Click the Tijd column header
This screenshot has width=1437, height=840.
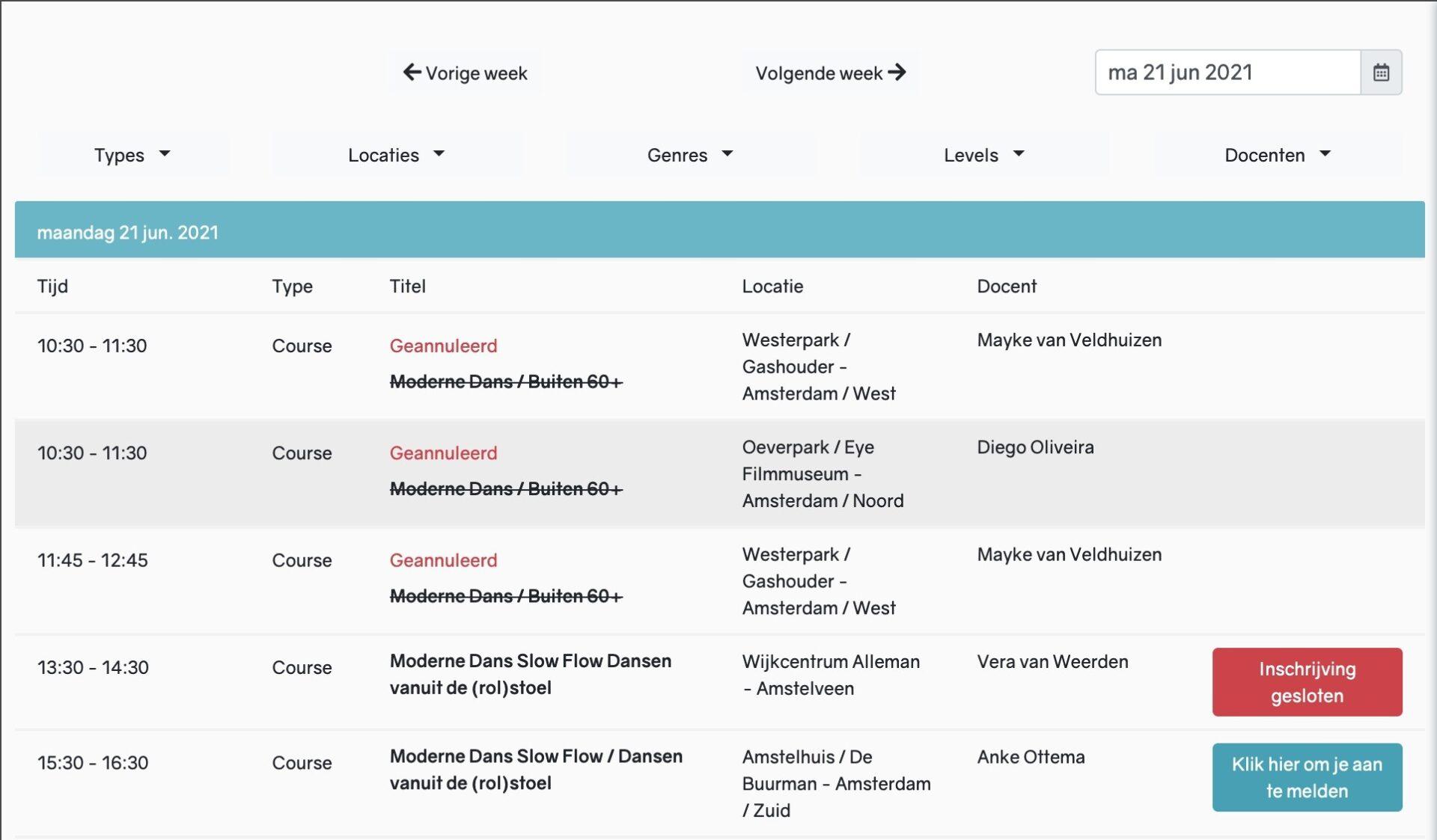point(52,286)
